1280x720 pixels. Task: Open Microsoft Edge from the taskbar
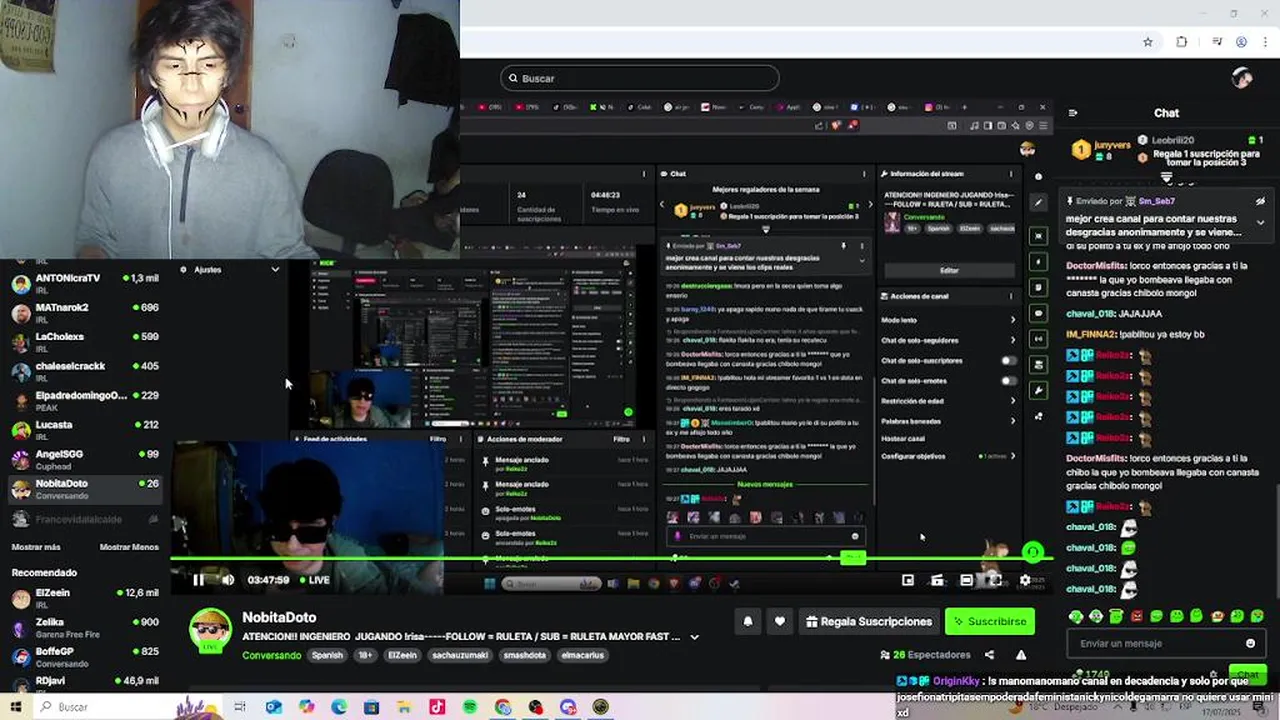(x=339, y=707)
